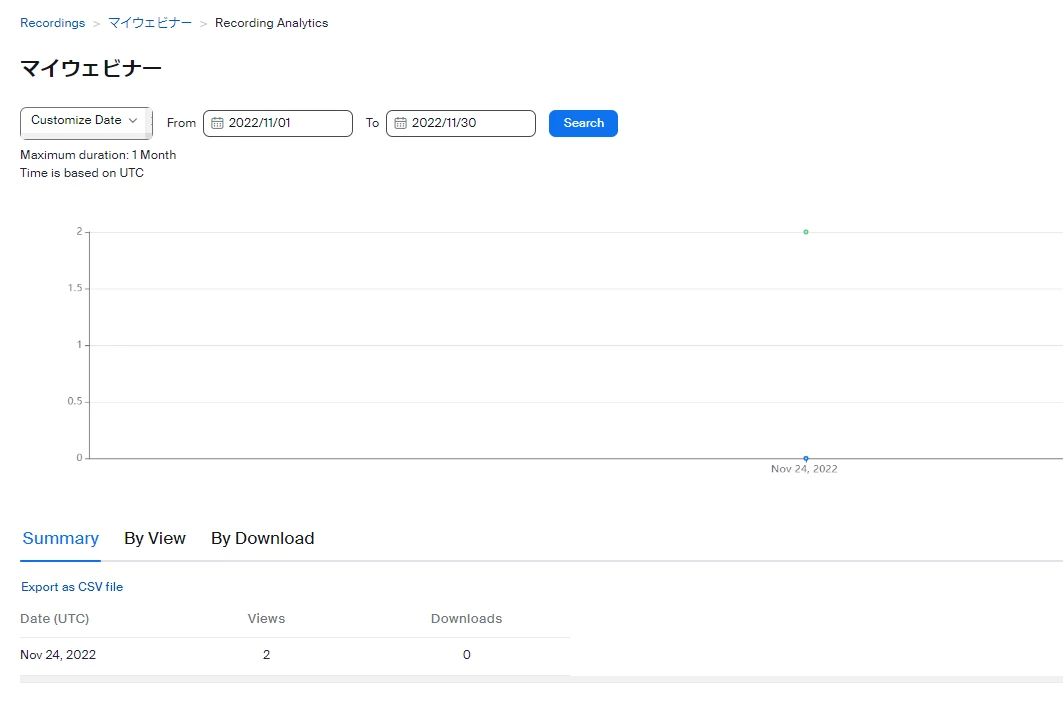Switch to the By View tab
The width and height of the screenshot is (1063, 702).
(x=155, y=539)
